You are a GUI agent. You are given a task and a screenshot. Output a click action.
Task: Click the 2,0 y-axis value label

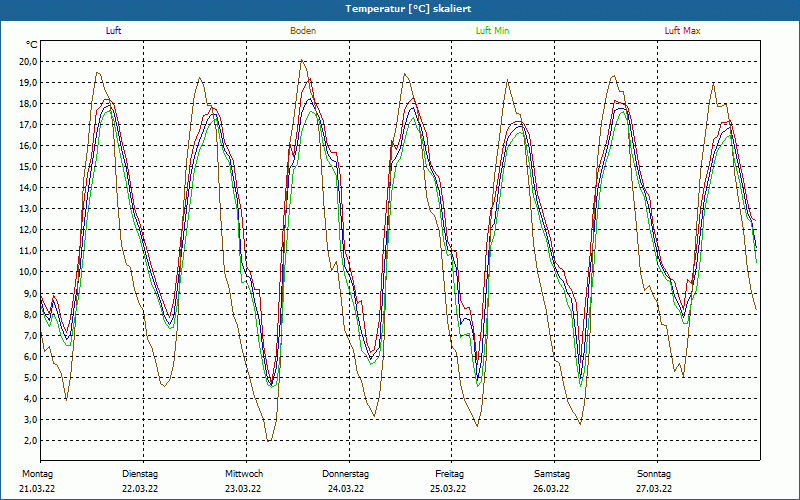coord(31,440)
